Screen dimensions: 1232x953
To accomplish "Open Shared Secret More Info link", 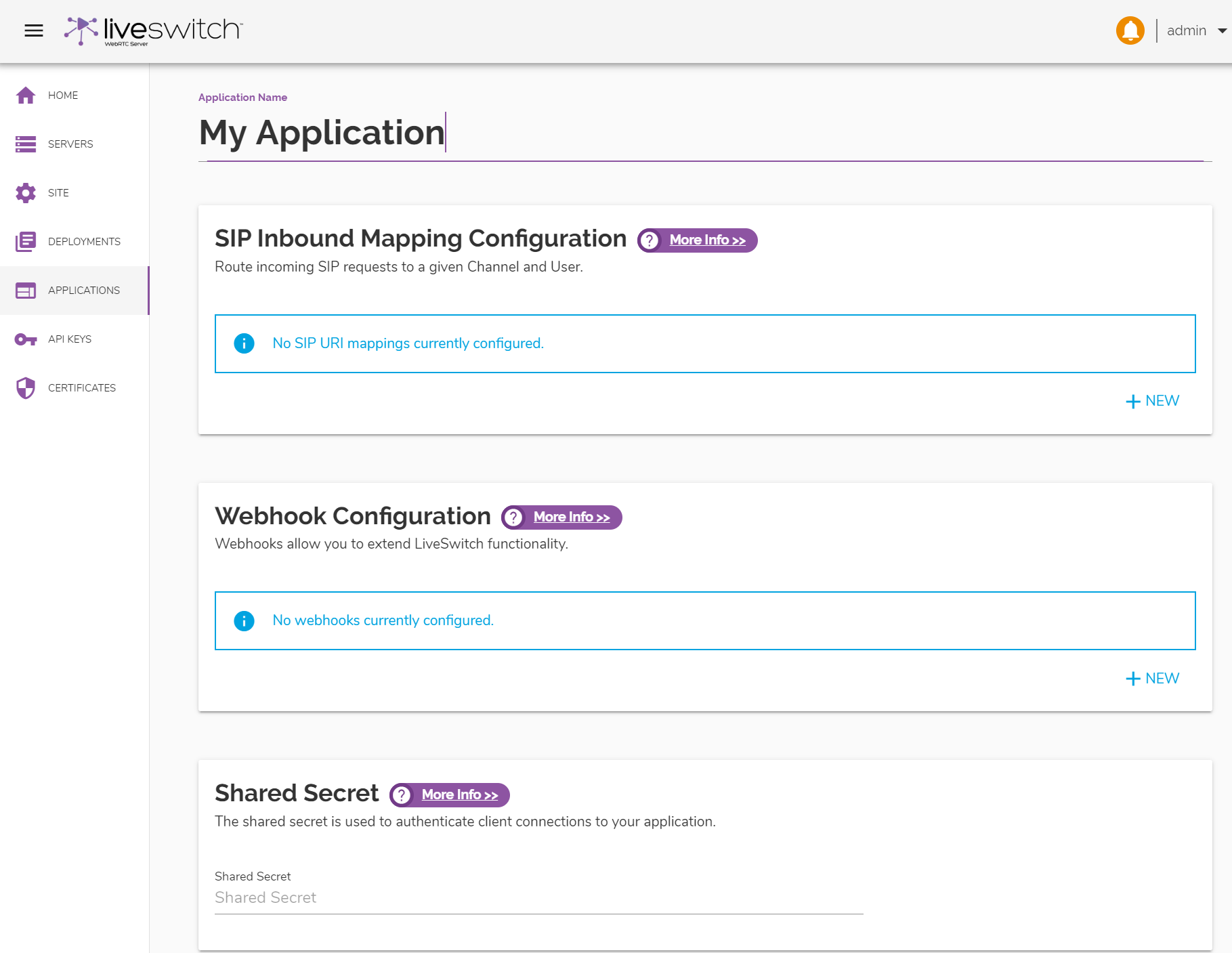I will [x=460, y=795].
